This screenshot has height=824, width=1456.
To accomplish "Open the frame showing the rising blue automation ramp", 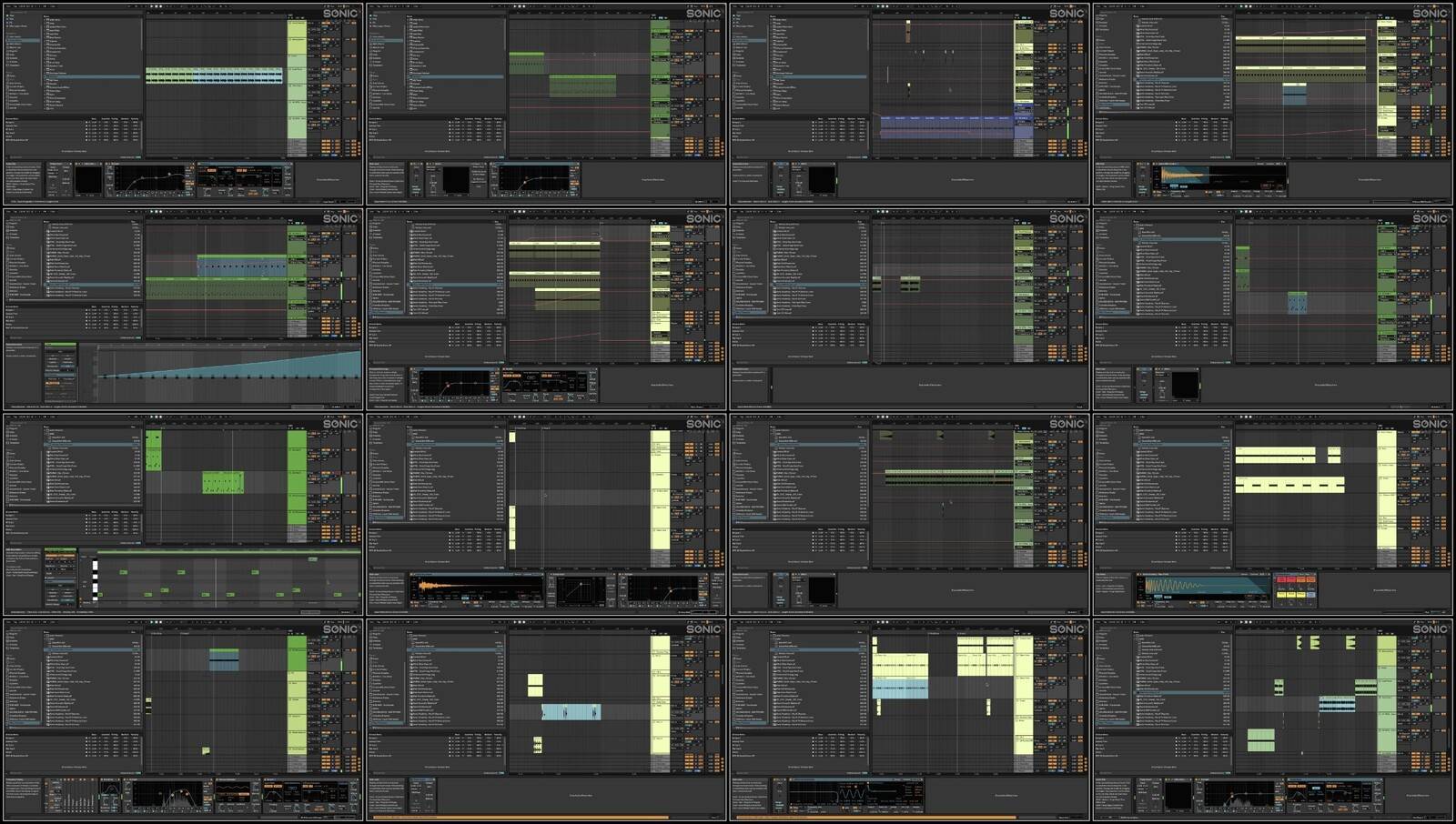I will [182, 309].
